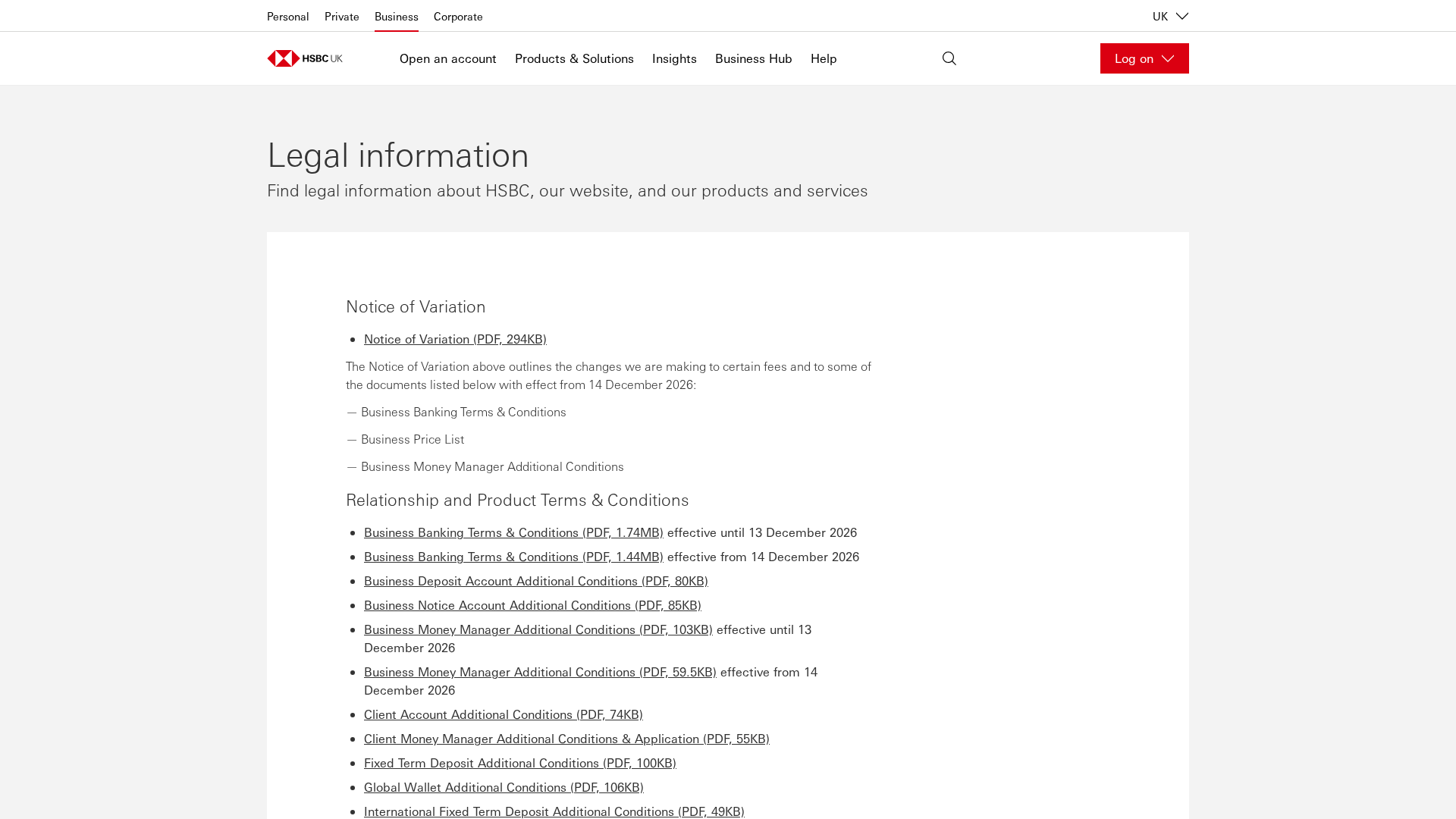This screenshot has width=1456, height=819.
Task: Click '— Business Banking Terms & Conditions' dash entry
Action: pos(457,412)
